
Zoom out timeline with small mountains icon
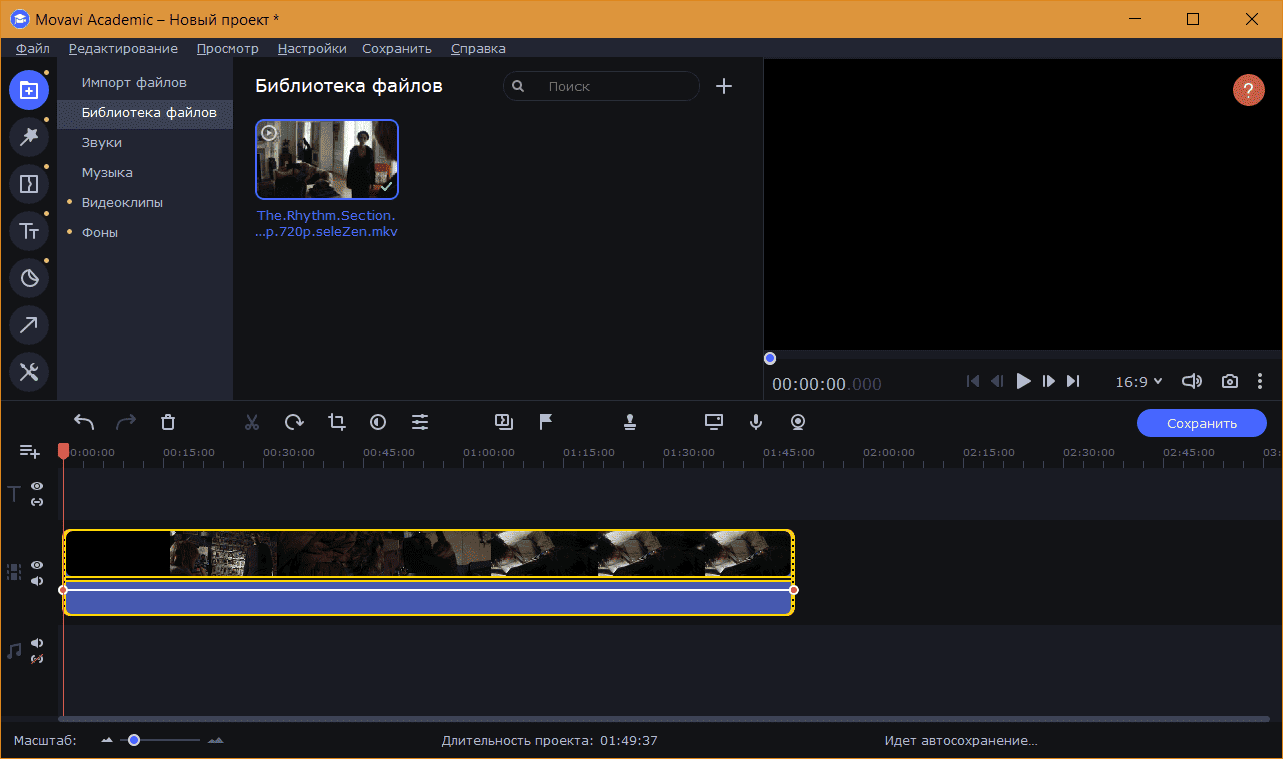coord(108,741)
